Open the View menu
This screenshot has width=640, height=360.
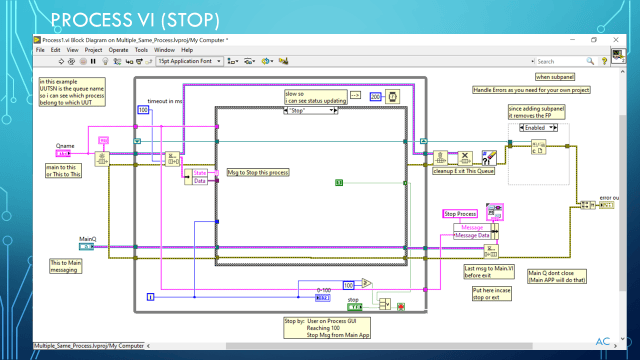point(72,50)
